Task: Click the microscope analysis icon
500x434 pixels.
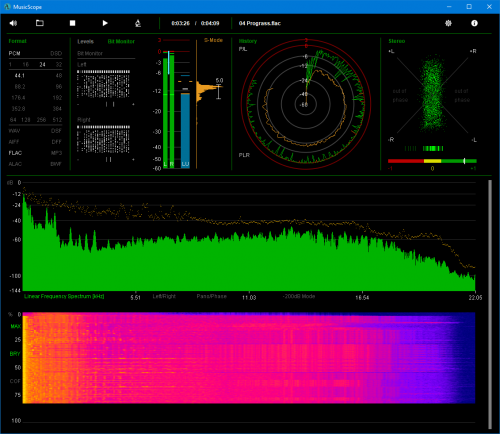Action: point(138,23)
